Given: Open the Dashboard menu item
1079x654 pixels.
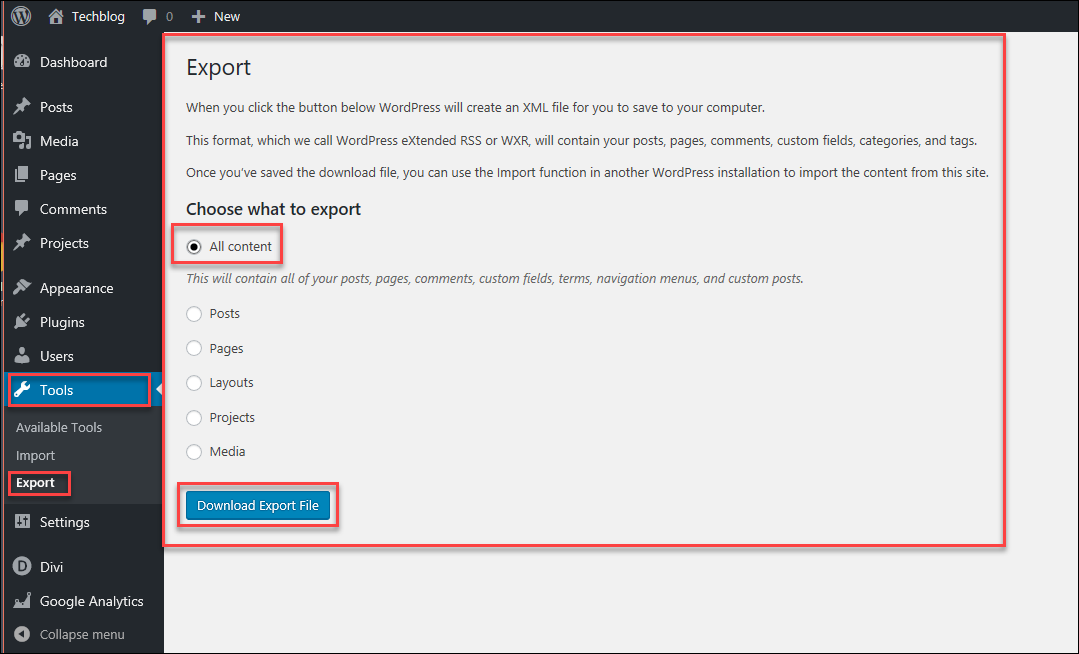Looking at the screenshot, I should (x=74, y=62).
